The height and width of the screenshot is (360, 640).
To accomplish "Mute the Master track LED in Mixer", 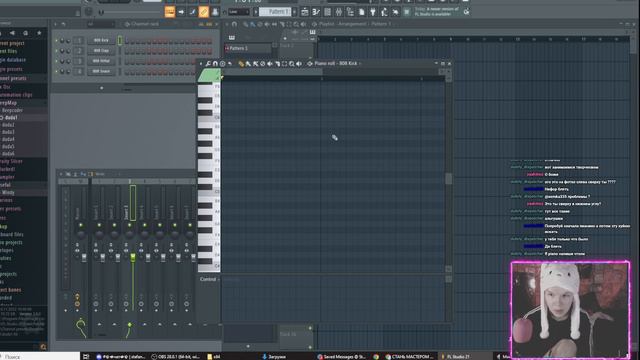I will (81, 225).
